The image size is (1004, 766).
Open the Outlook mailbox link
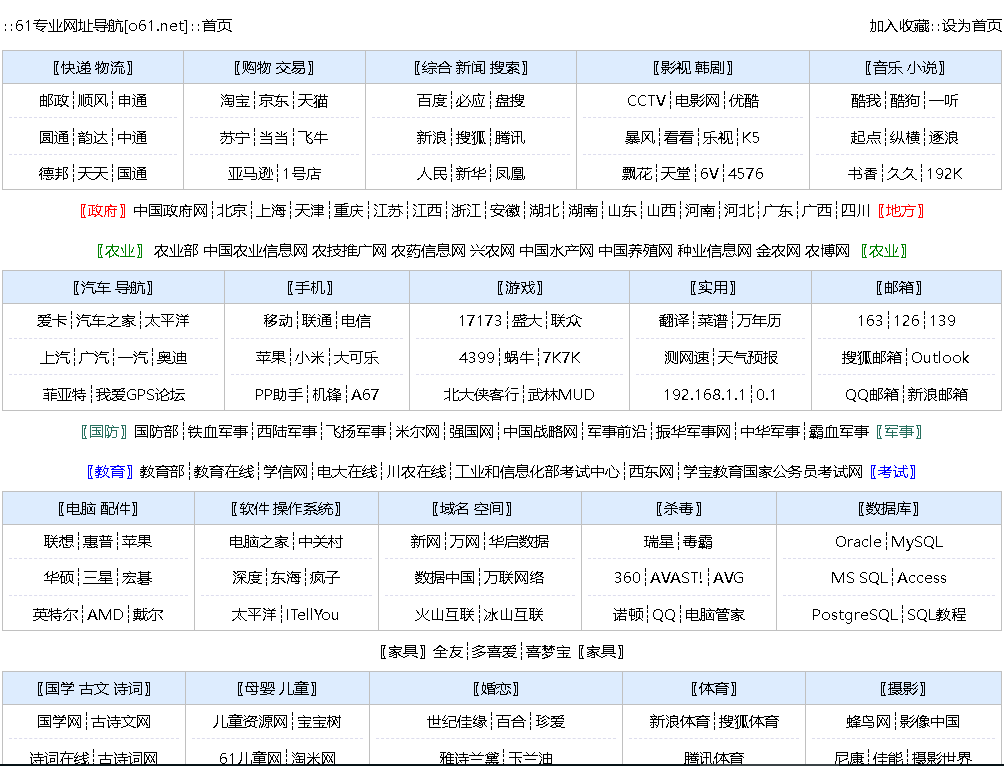coord(940,358)
